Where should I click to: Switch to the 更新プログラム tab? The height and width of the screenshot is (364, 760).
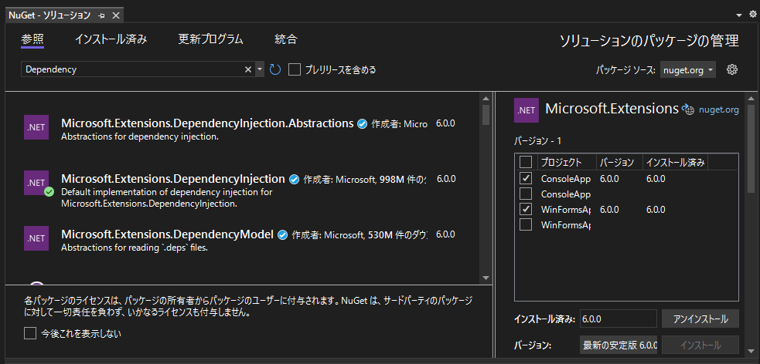210,39
